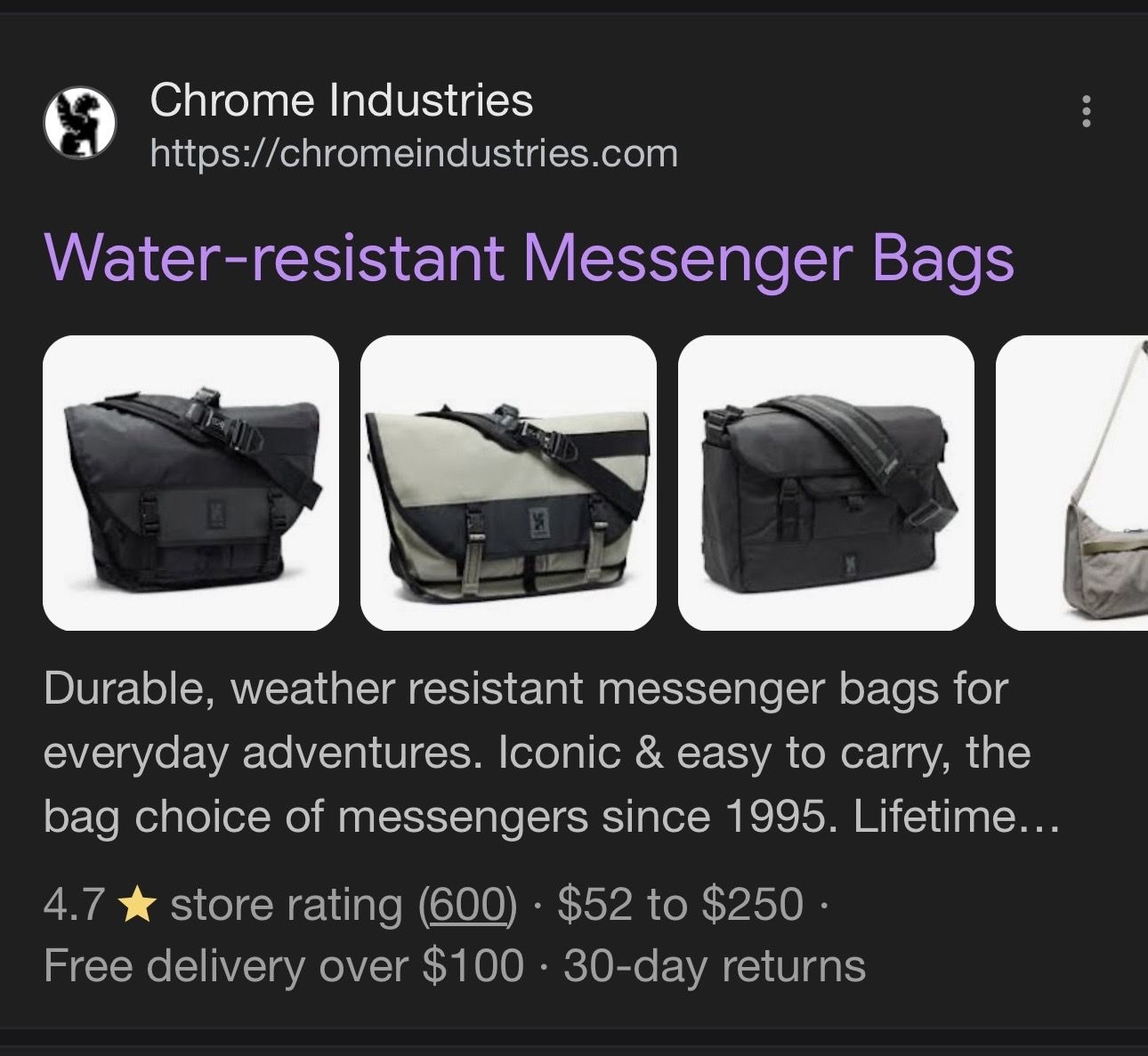Click the Free delivery over $100 text
The height and width of the screenshot is (1056, 1148).
point(283,966)
